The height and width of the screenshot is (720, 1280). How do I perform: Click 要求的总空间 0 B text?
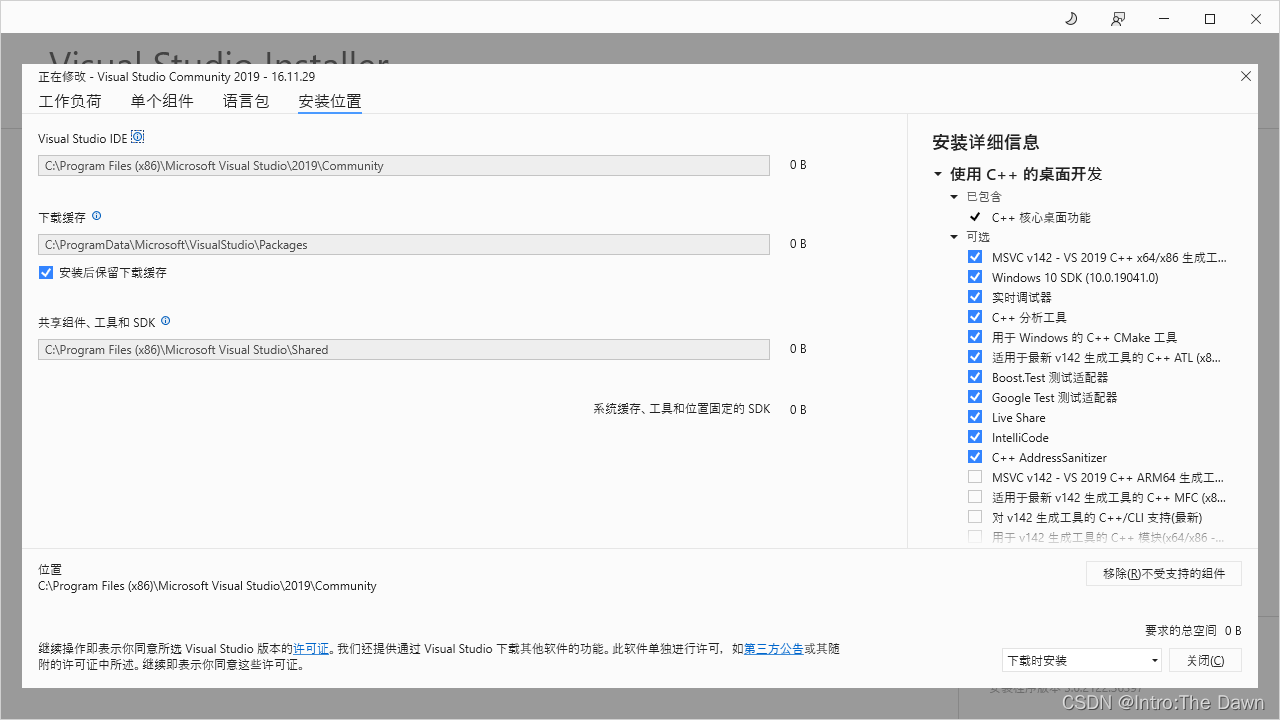[x=1193, y=631]
